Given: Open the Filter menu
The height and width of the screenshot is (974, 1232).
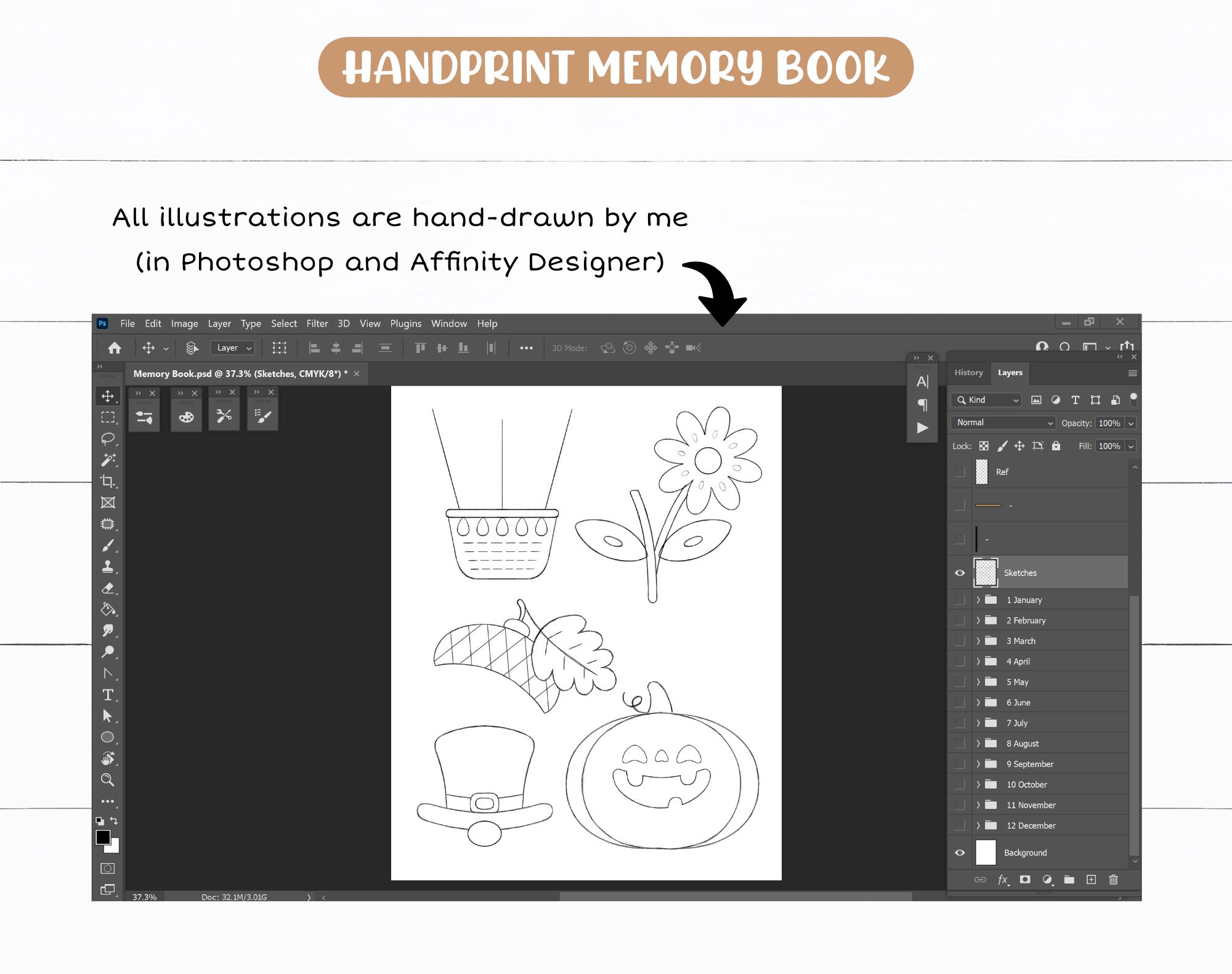Looking at the screenshot, I should point(317,323).
